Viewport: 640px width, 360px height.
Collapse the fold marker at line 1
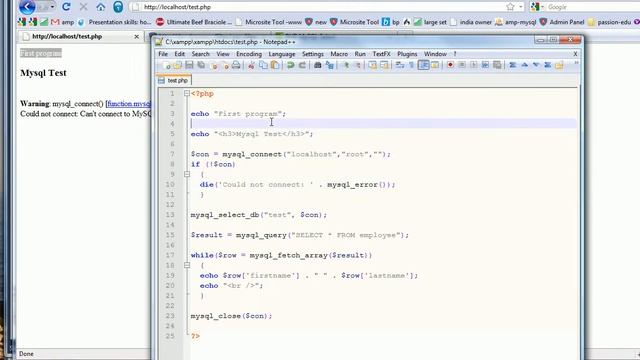[187, 93]
